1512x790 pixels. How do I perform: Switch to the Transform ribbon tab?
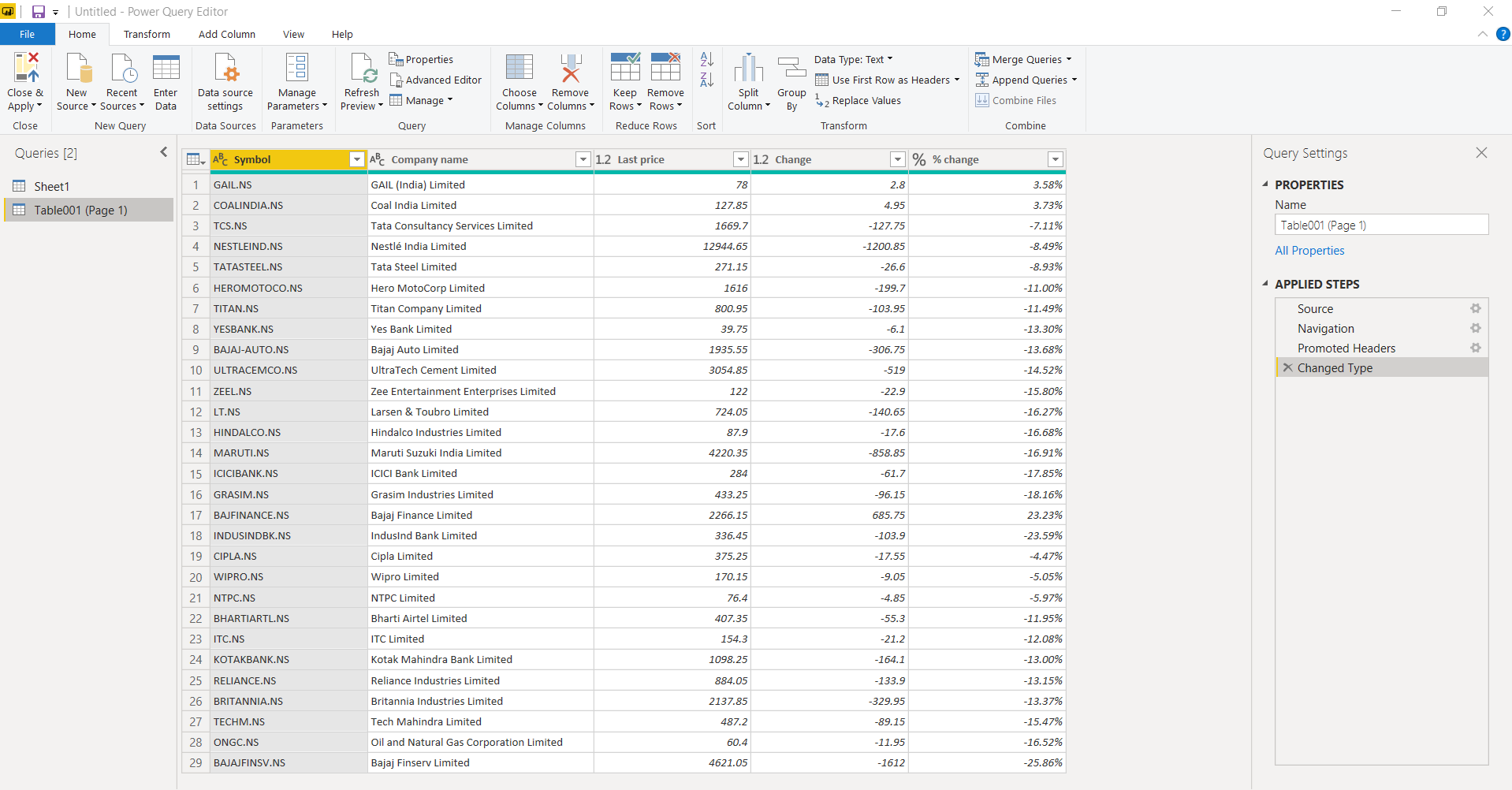(147, 34)
